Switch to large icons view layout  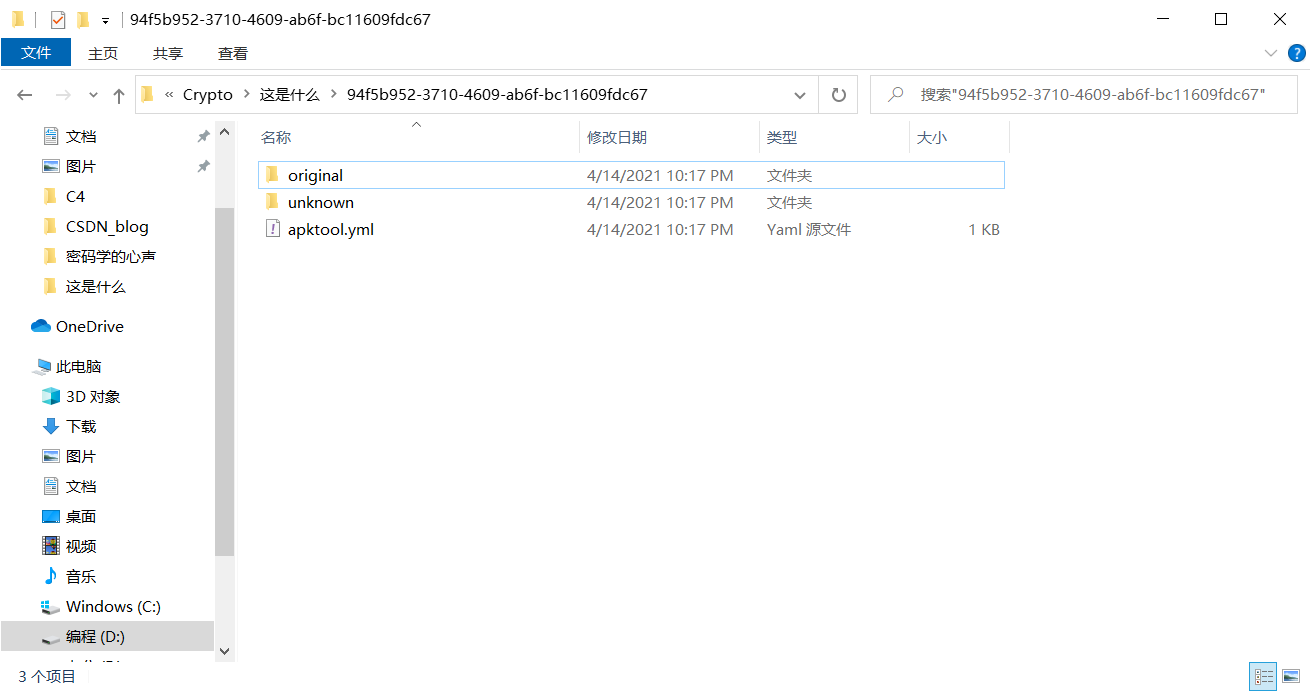click(x=1289, y=677)
